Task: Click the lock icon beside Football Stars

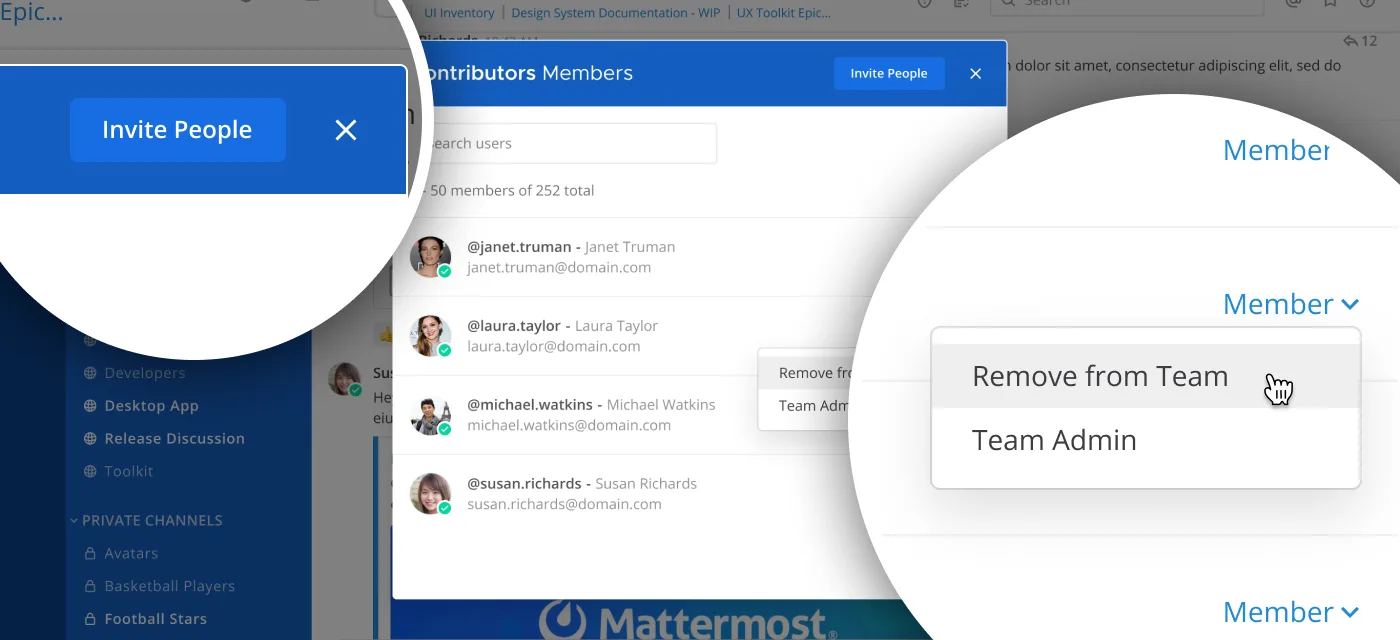Action: tap(90, 619)
